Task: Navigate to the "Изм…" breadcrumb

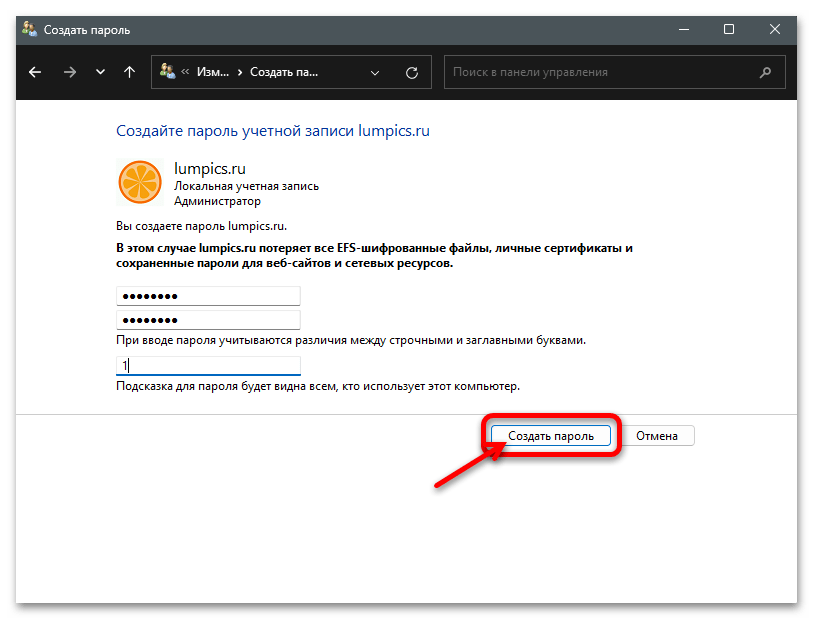Action: click(x=211, y=72)
